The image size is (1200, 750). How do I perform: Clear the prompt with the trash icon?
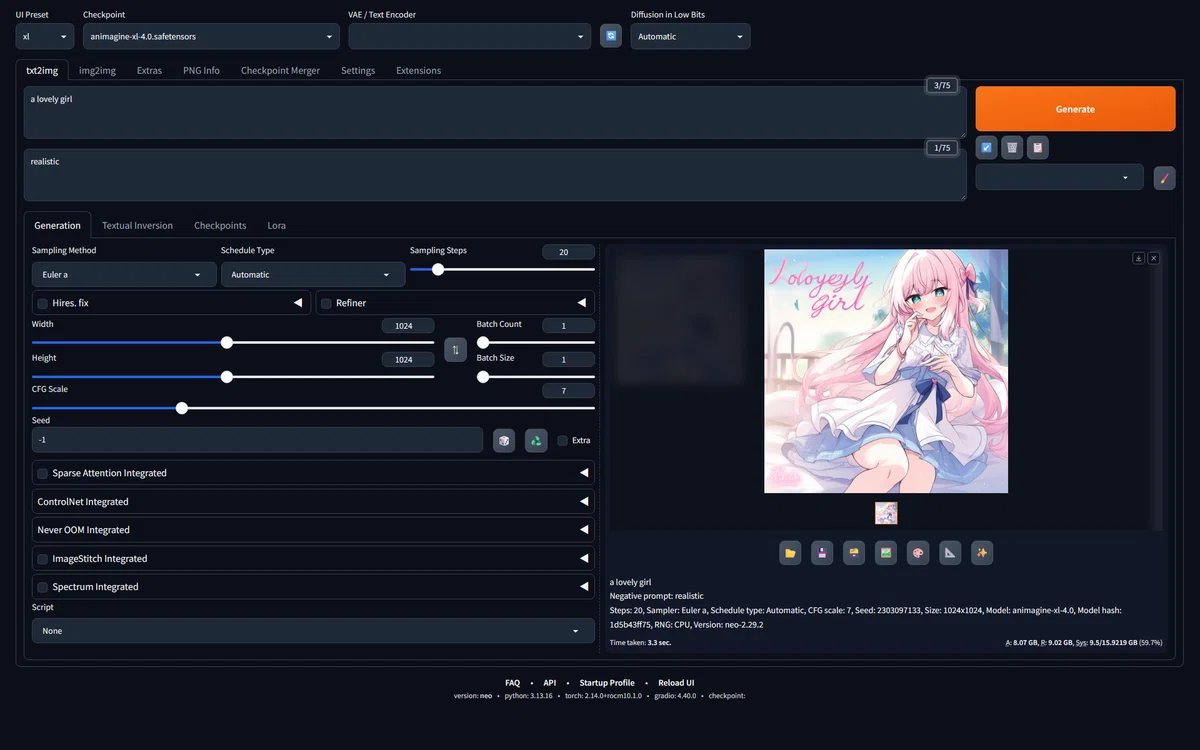(1012, 148)
